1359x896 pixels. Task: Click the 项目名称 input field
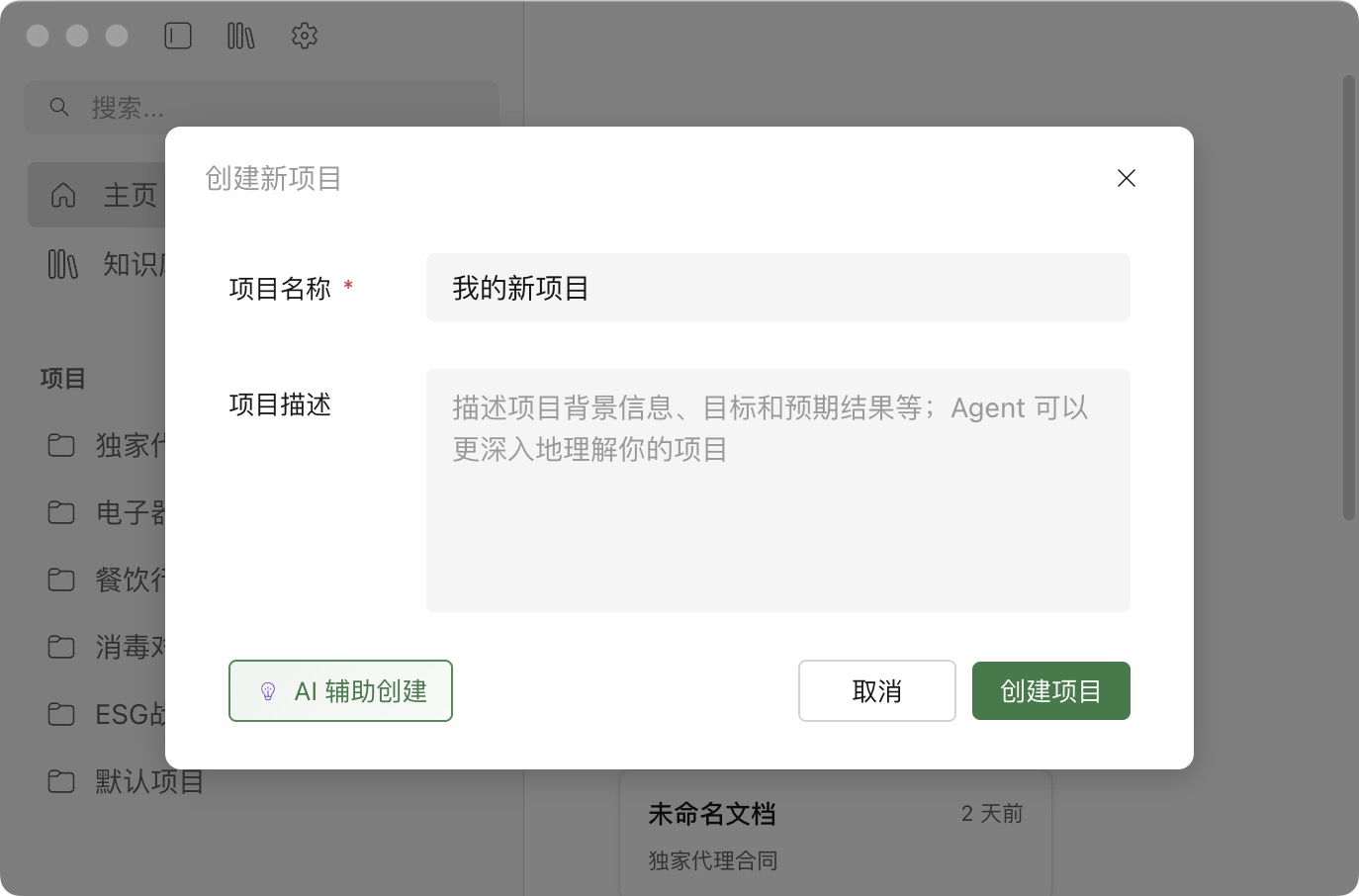click(x=777, y=288)
